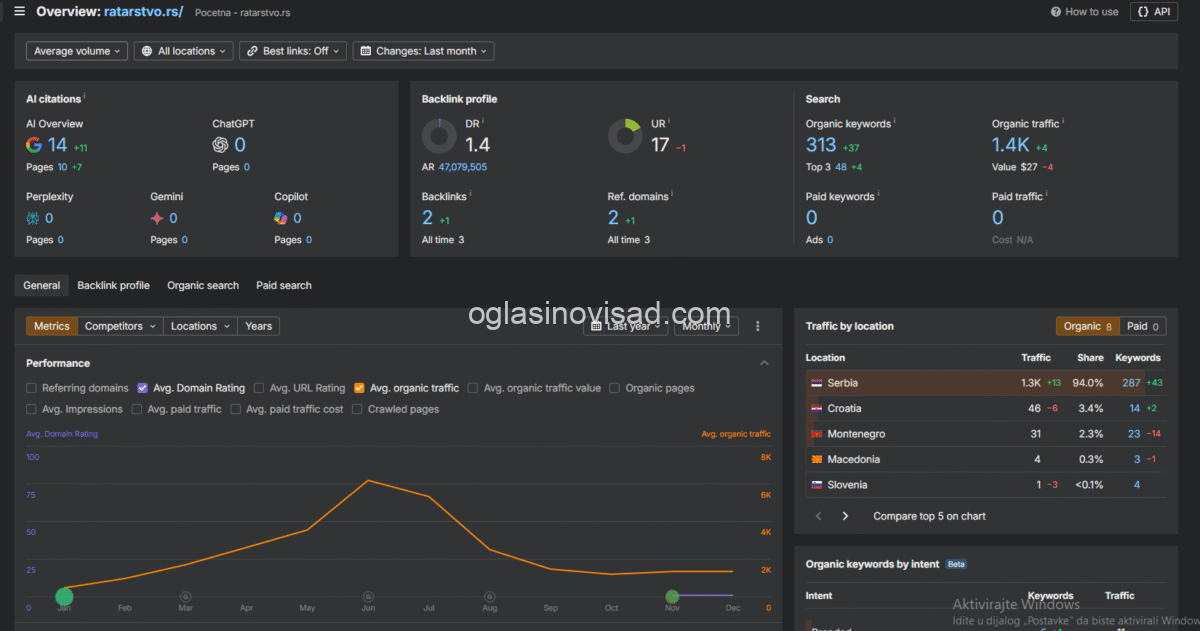This screenshot has height=631, width=1200.
Task: Select the Paid traffic toggle button
Action: (1143, 326)
